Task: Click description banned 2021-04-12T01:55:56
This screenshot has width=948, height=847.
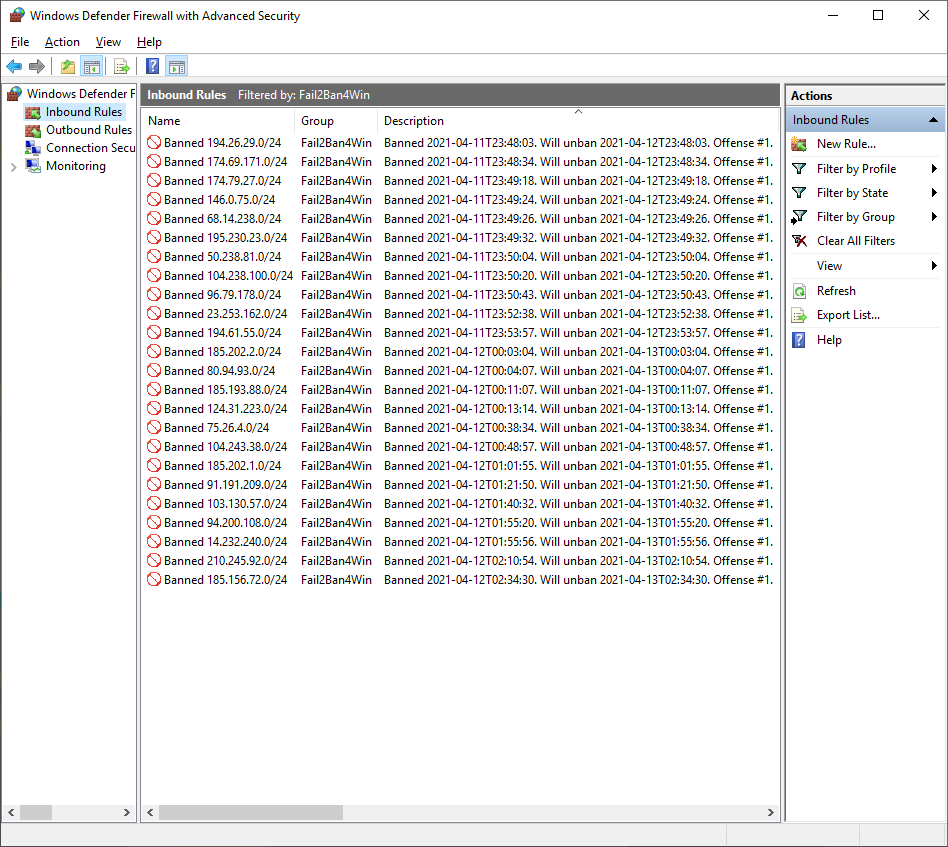Action: click(x=578, y=542)
